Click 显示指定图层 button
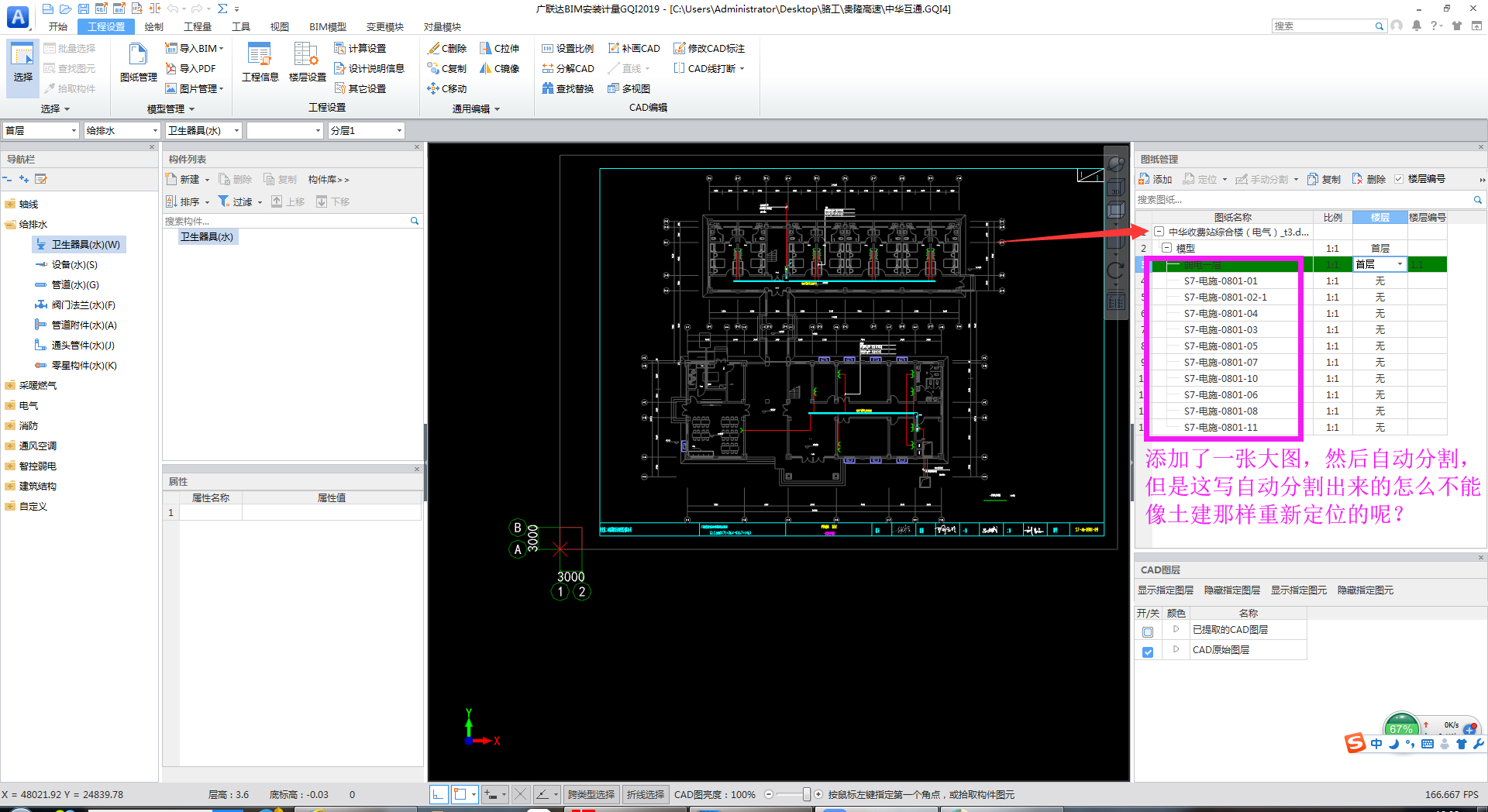The height and width of the screenshot is (812, 1488). 1166,590
